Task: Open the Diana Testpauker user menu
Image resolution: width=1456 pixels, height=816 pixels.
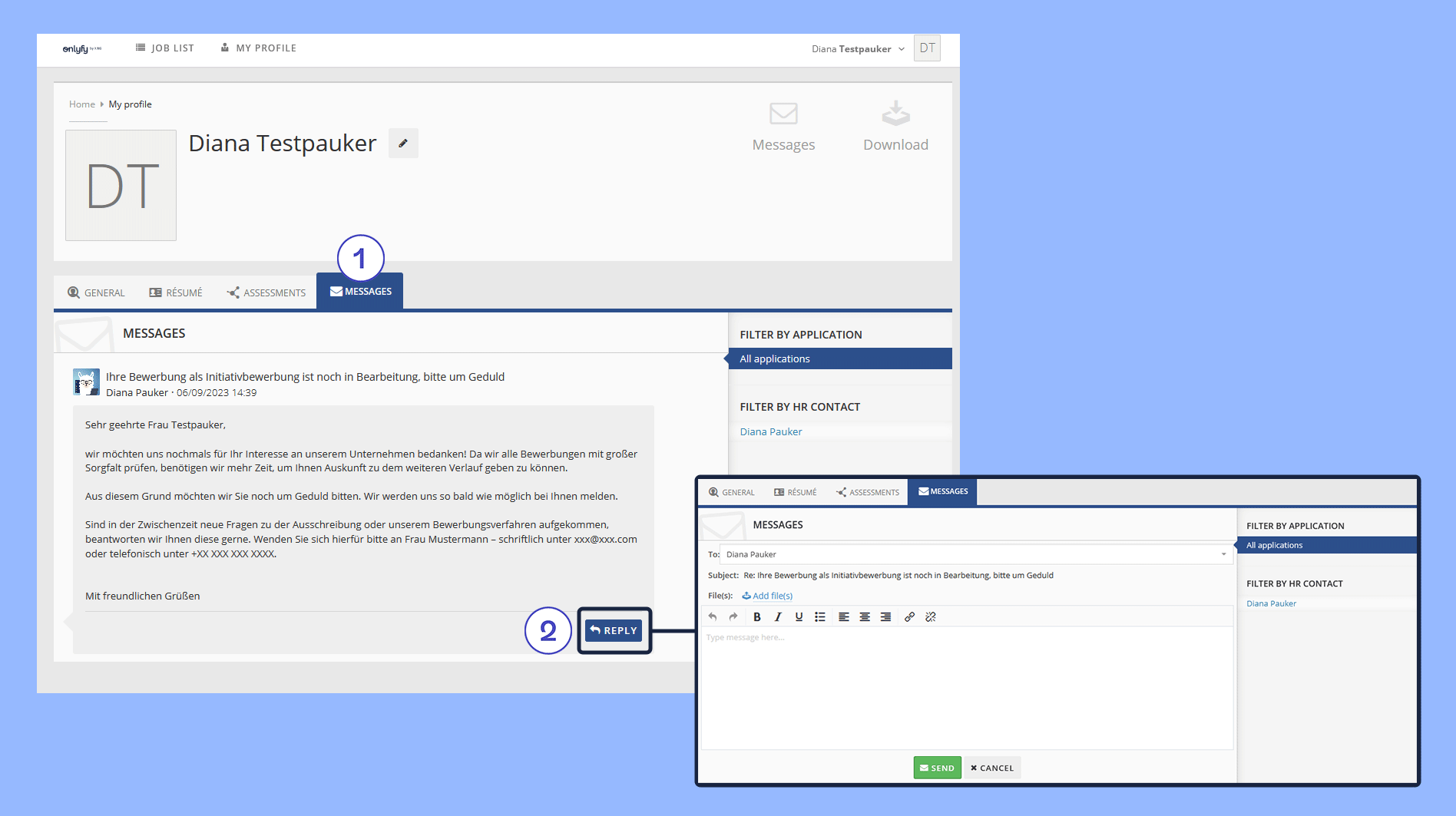Action: click(858, 49)
